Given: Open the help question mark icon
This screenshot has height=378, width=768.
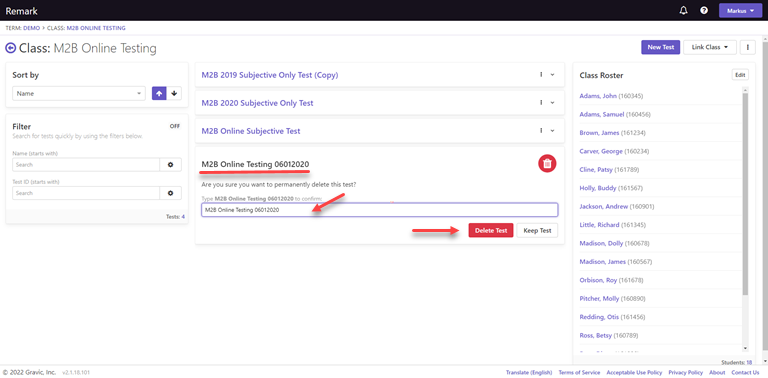Looking at the screenshot, I should [x=704, y=11].
